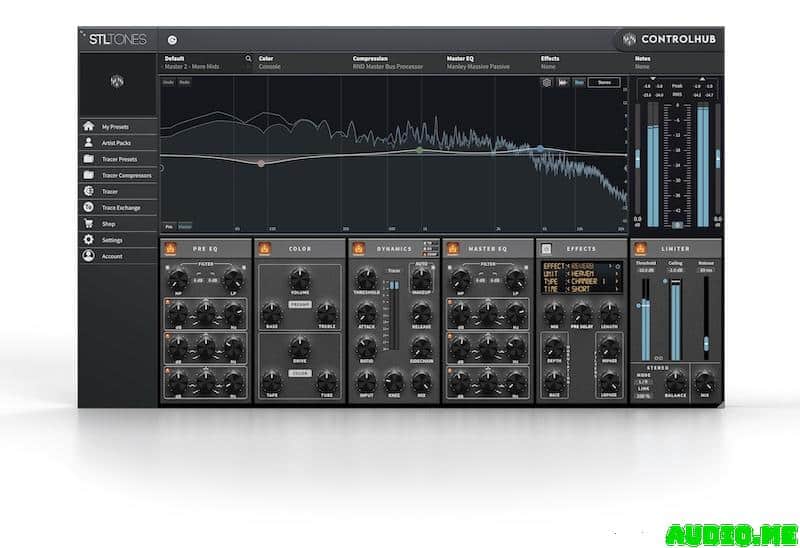Image resolution: width=800 pixels, height=548 pixels.
Task: Click the blue EQ node on the curve
Action: 540,149
